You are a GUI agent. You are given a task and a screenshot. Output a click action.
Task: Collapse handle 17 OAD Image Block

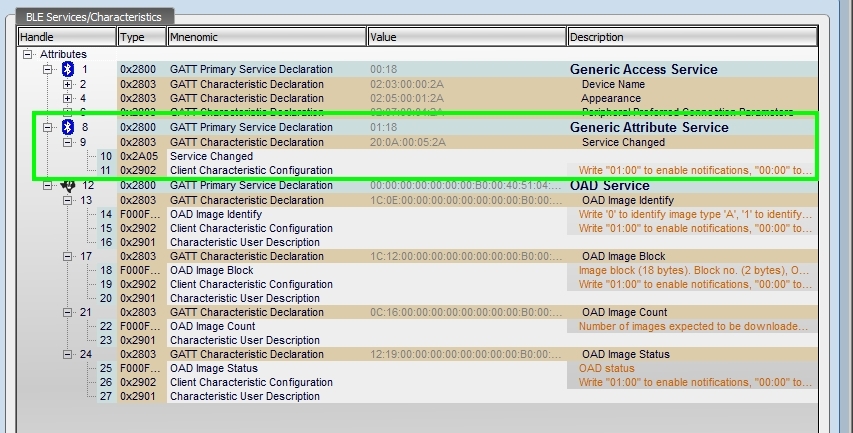click(x=67, y=256)
